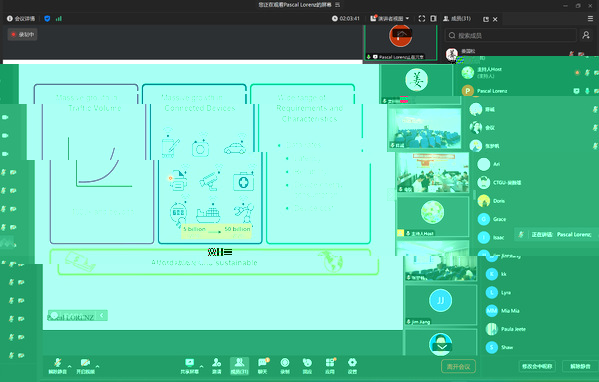Expand the audio options arrow beside microphone
The height and width of the screenshot is (382, 599).
(x=70, y=366)
